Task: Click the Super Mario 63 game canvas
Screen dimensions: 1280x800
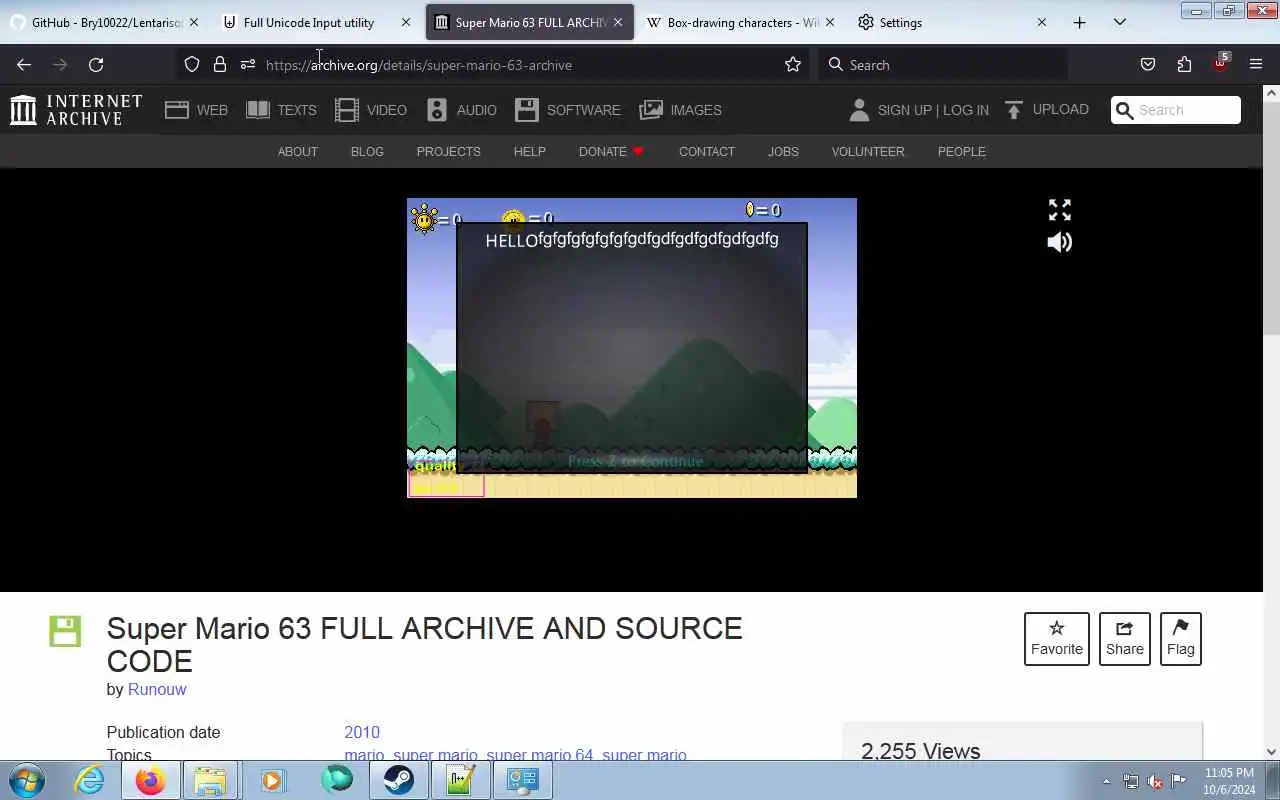Action: pos(632,347)
